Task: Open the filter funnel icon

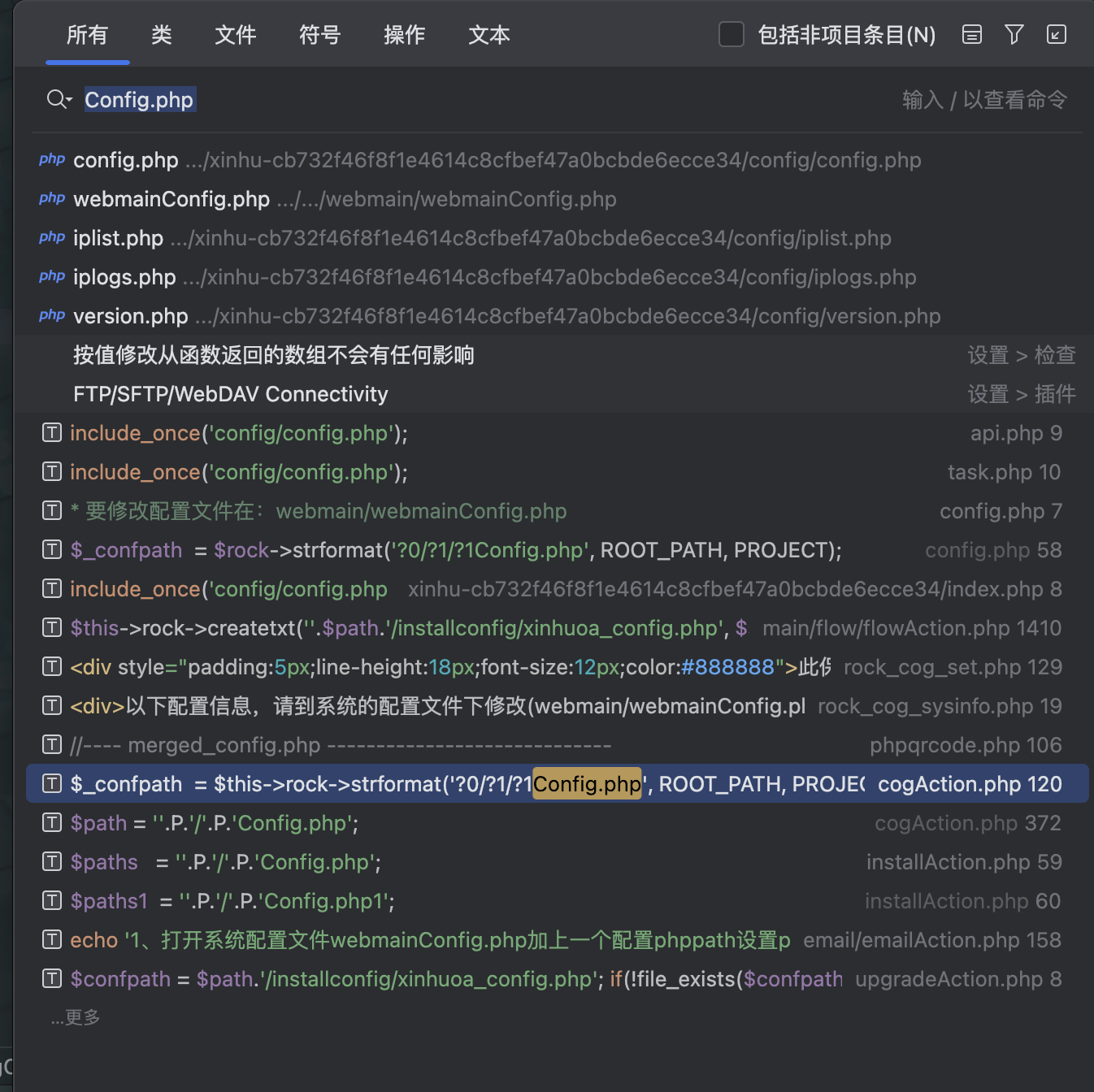Action: click(1014, 34)
